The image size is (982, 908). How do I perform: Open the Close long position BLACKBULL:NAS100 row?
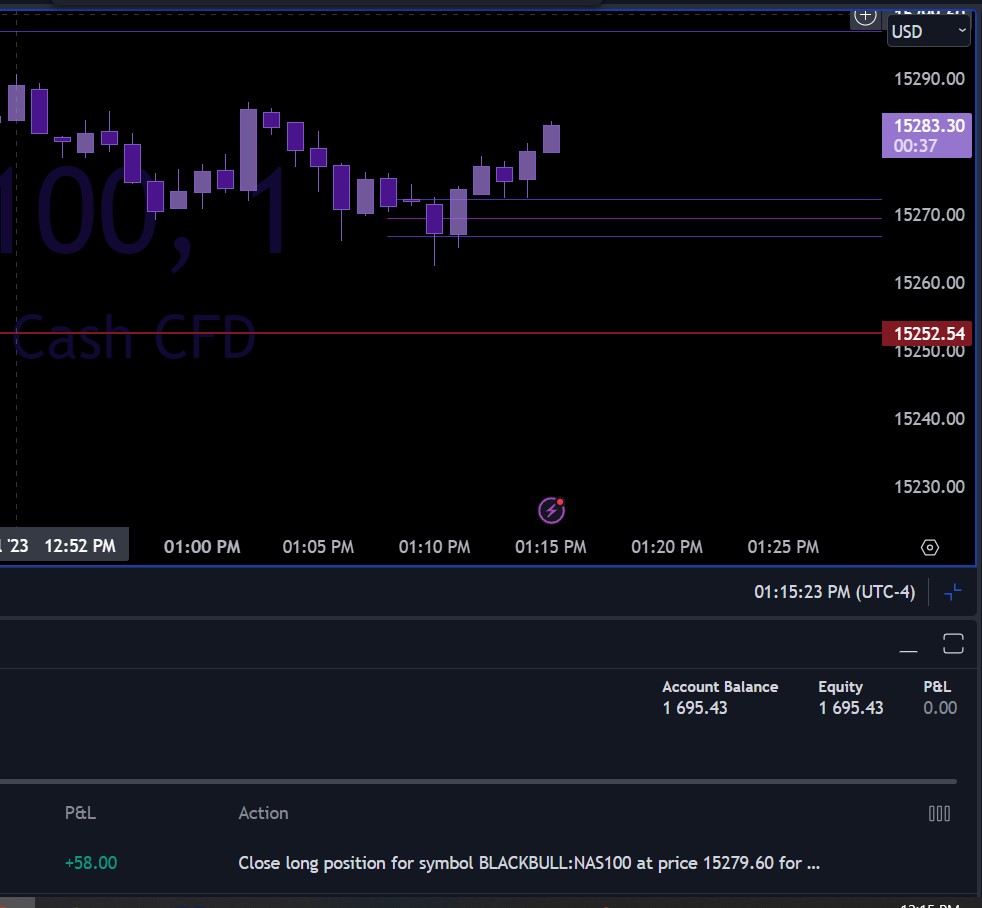[529, 863]
